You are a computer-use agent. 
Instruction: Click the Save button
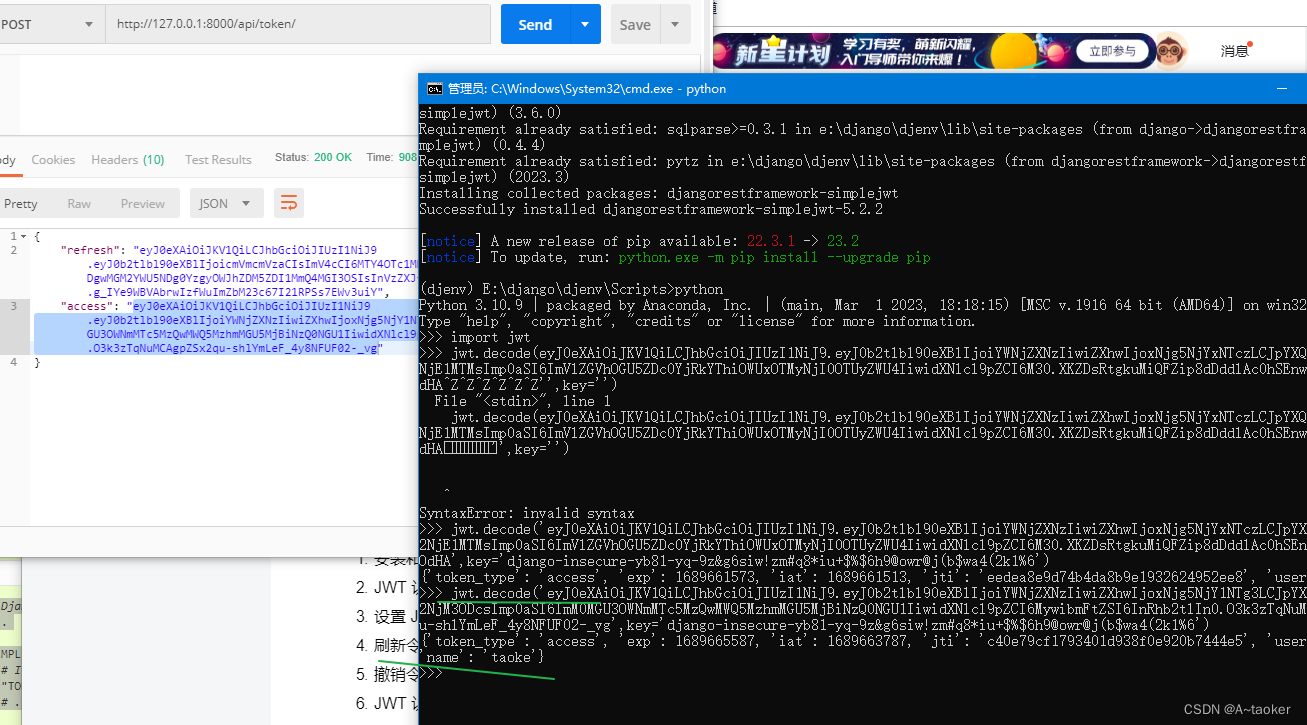click(634, 24)
